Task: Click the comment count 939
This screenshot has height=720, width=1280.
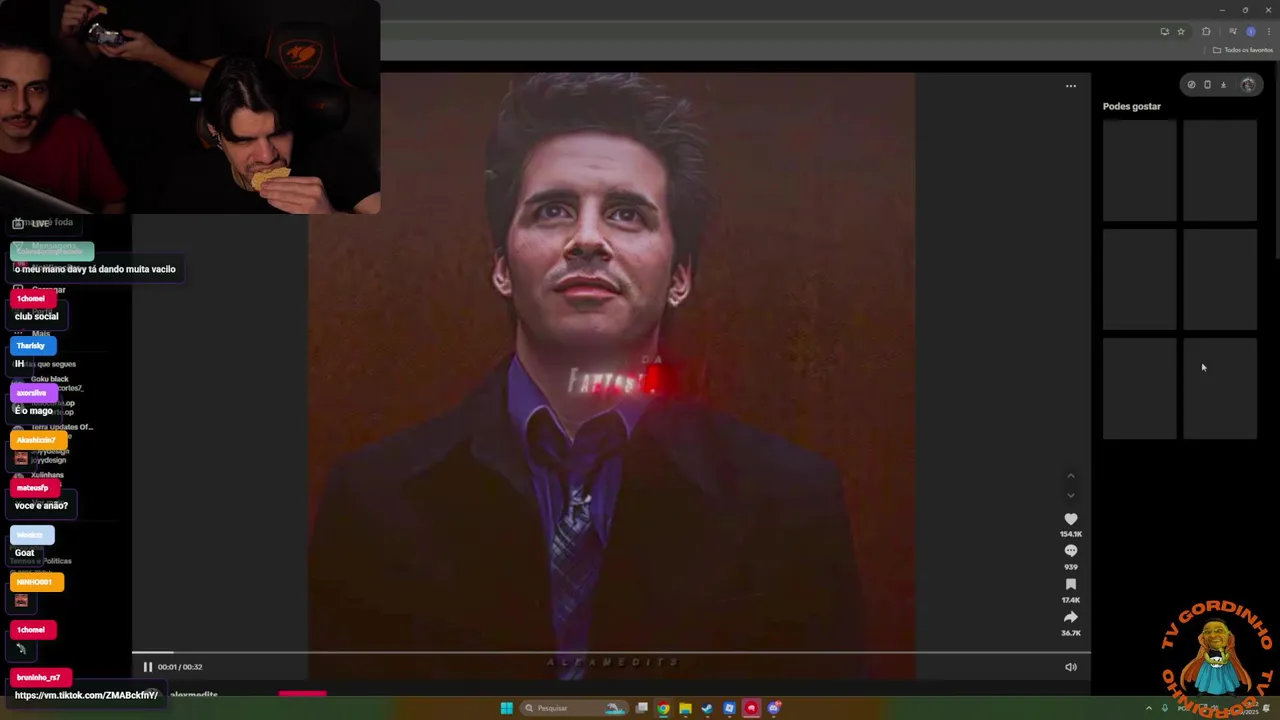Action: coord(1071,567)
